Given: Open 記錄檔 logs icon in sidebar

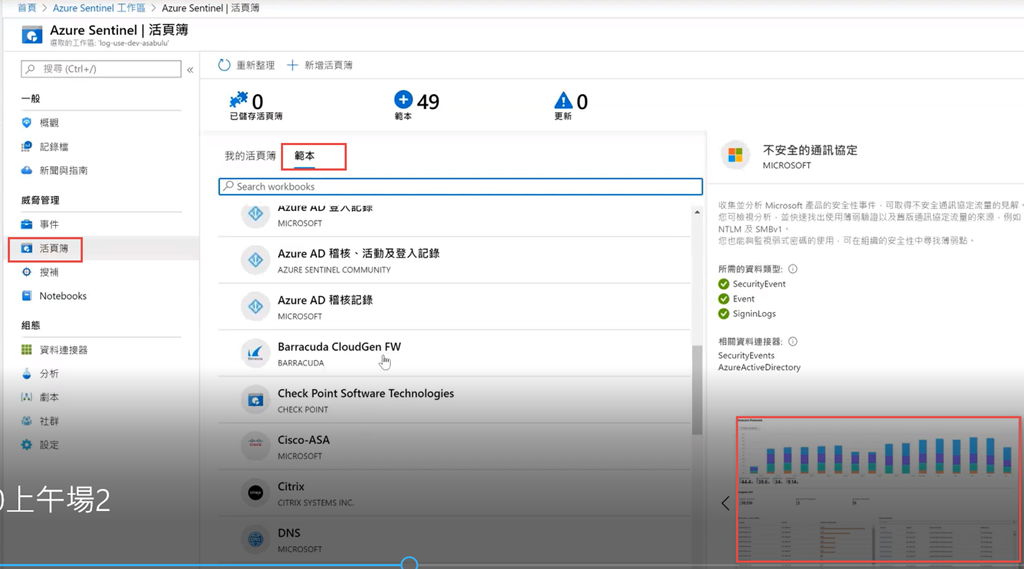Looking at the screenshot, I should [26, 146].
